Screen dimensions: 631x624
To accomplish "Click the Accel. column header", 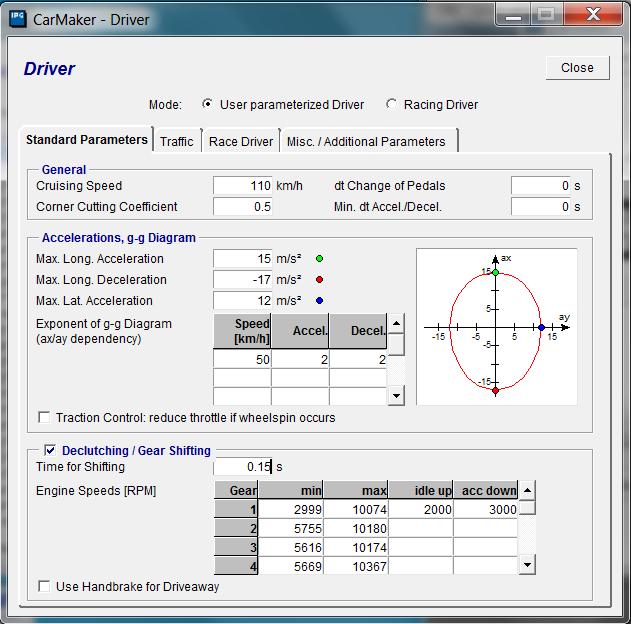I will (x=300, y=331).
